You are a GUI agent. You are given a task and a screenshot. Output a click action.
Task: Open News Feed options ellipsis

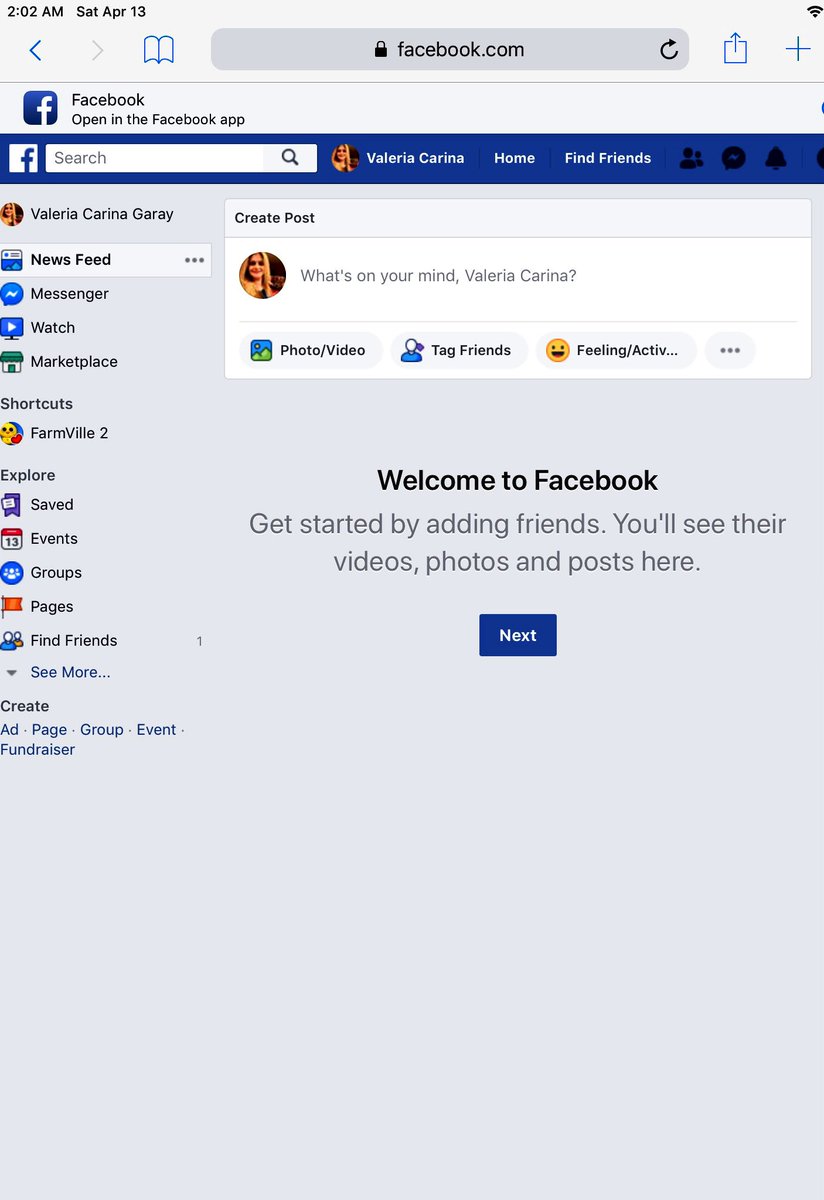[194, 260]
